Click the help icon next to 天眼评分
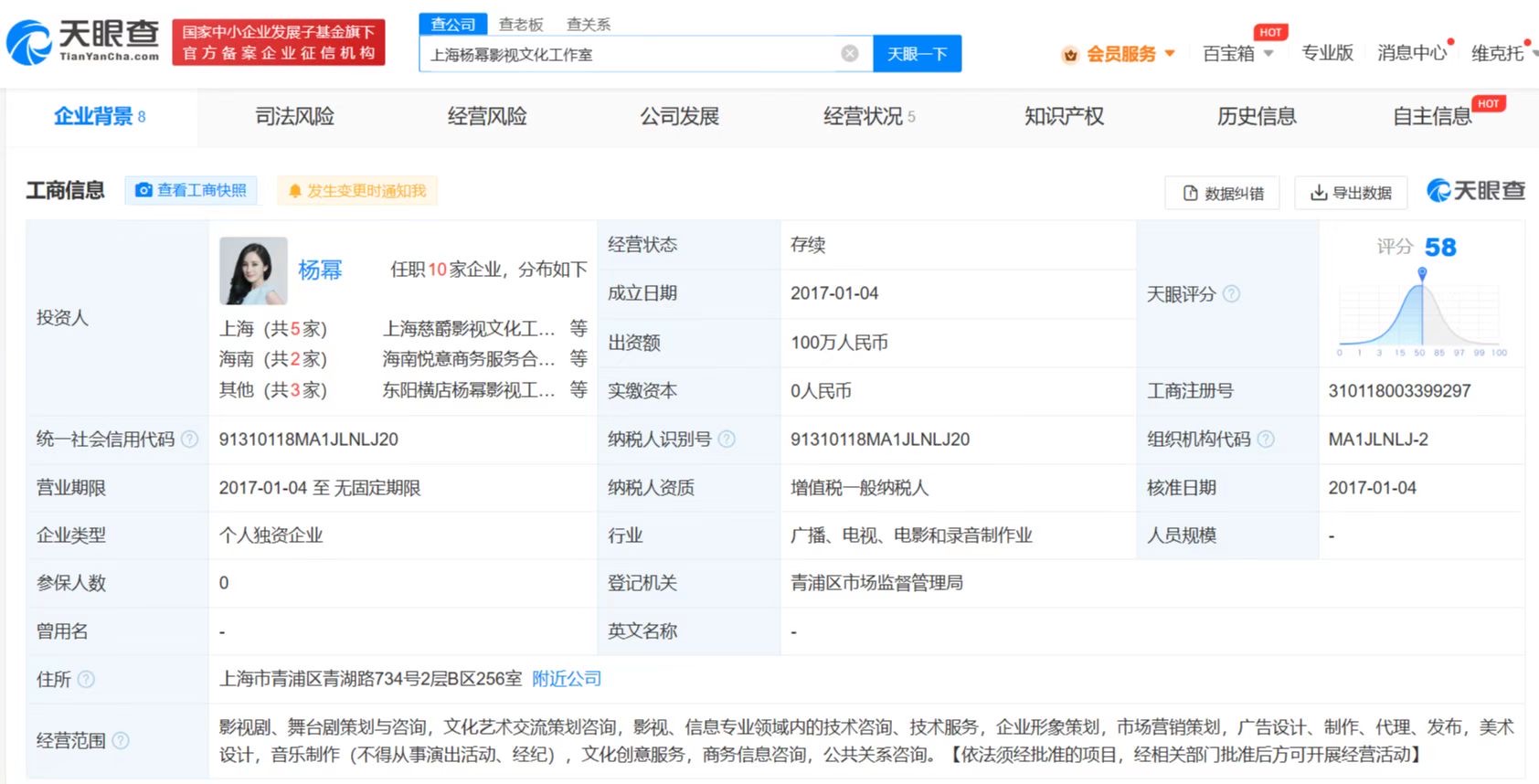Viewport: 1539px width, 784px height. click(x=1232, y=294)
